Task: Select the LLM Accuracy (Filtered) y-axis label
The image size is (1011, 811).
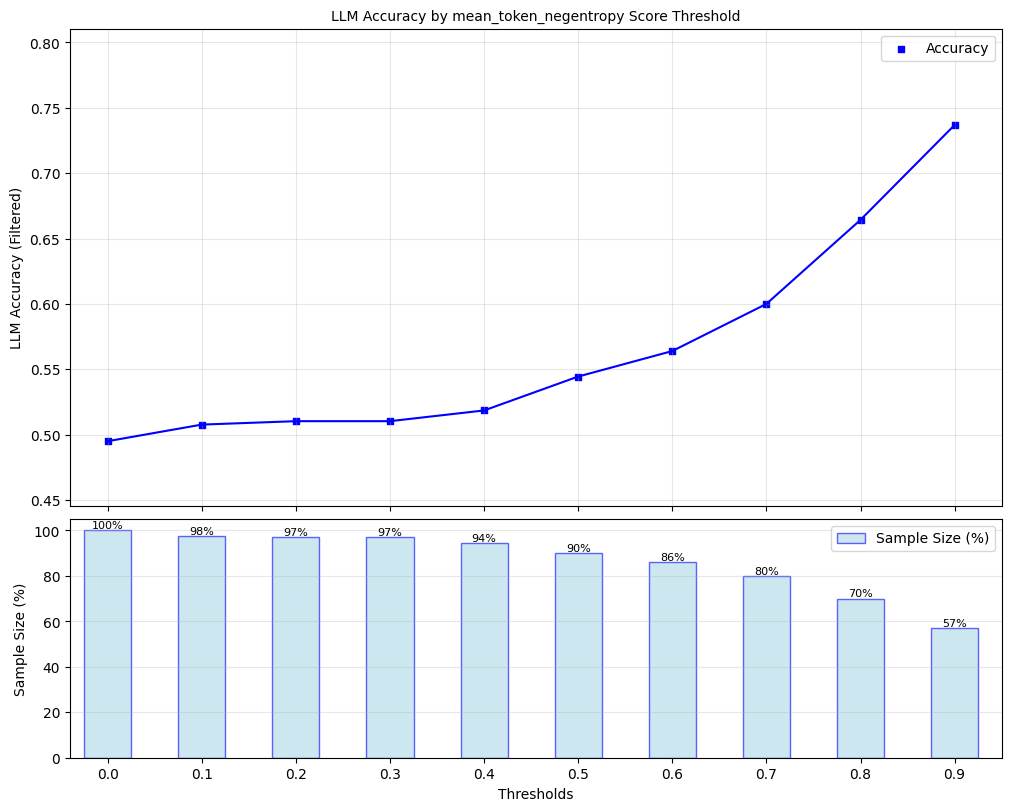Action: click(x=16, y=268)
